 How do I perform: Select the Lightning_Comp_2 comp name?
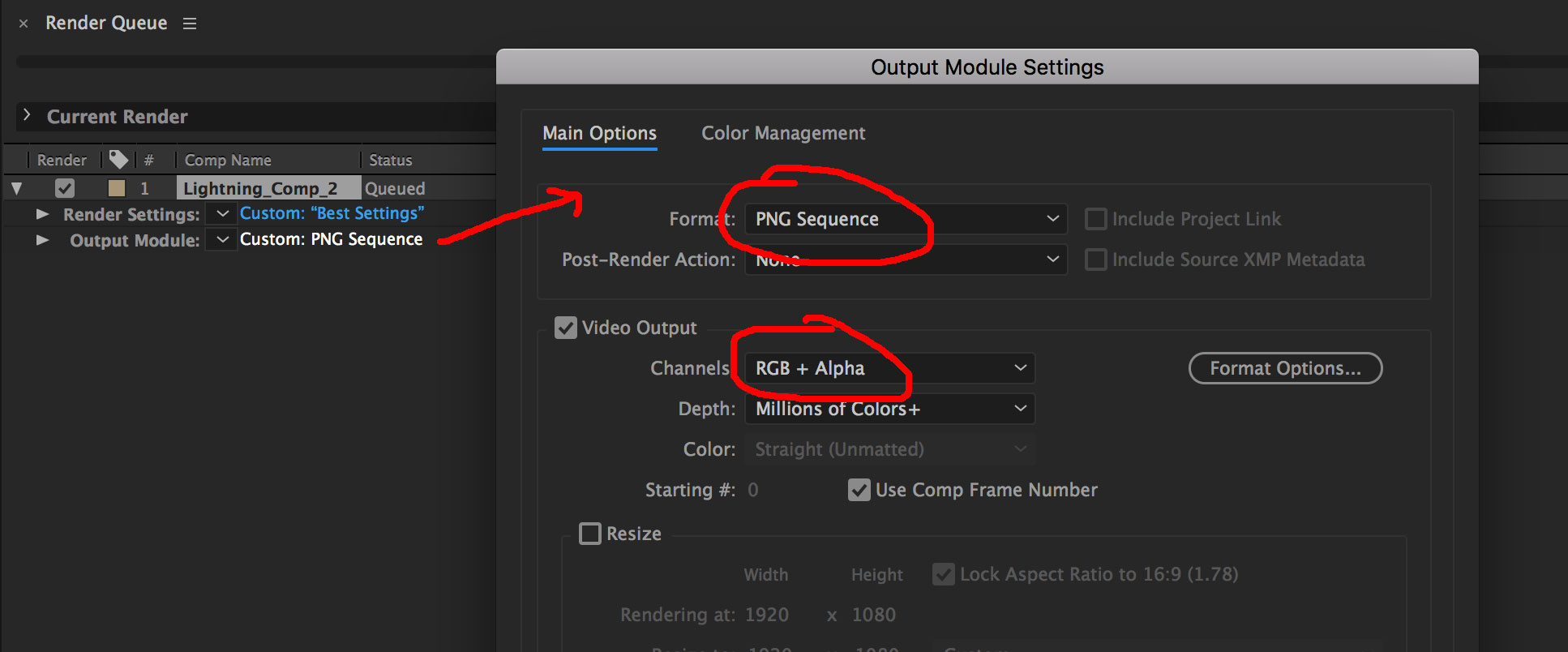point(268,188)
